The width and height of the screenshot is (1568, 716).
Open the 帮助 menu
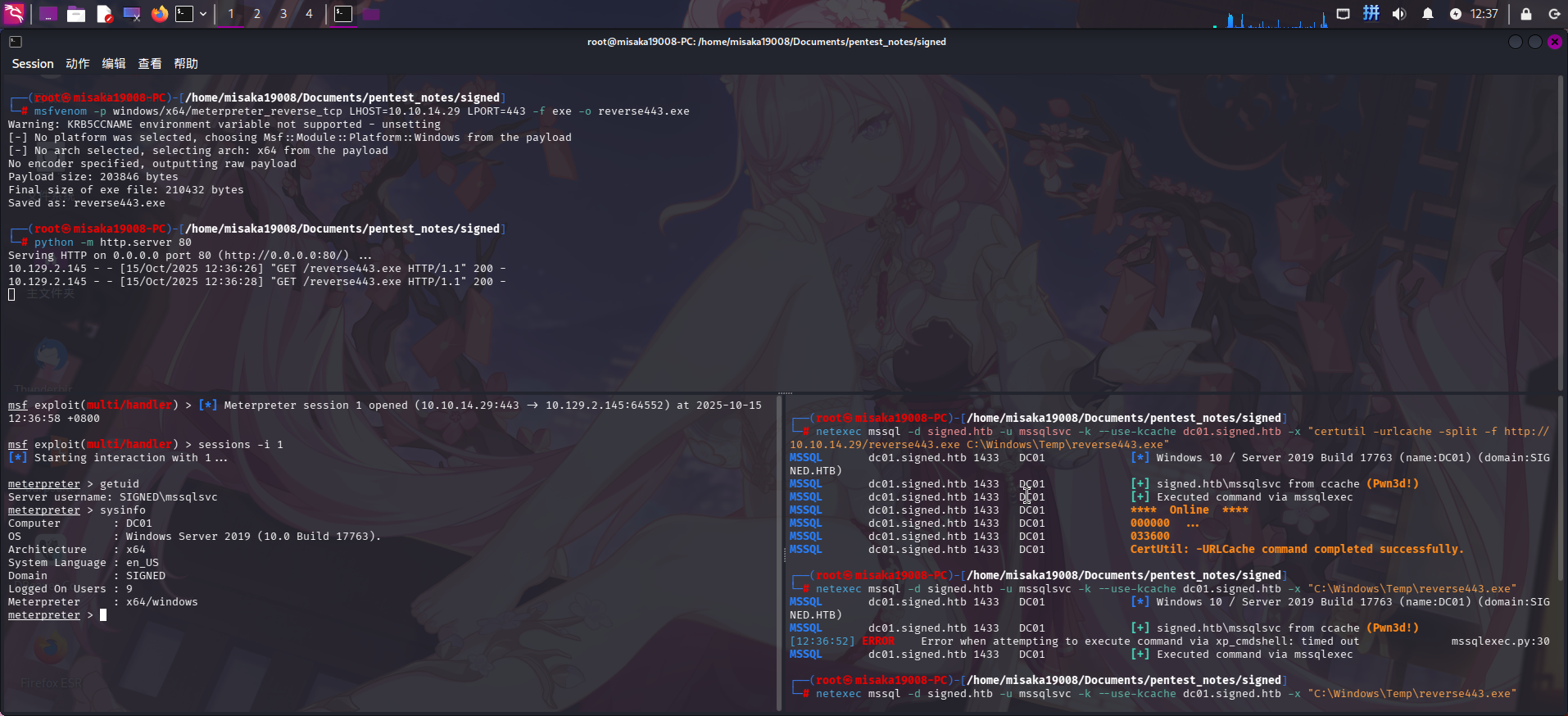[186, 64]
